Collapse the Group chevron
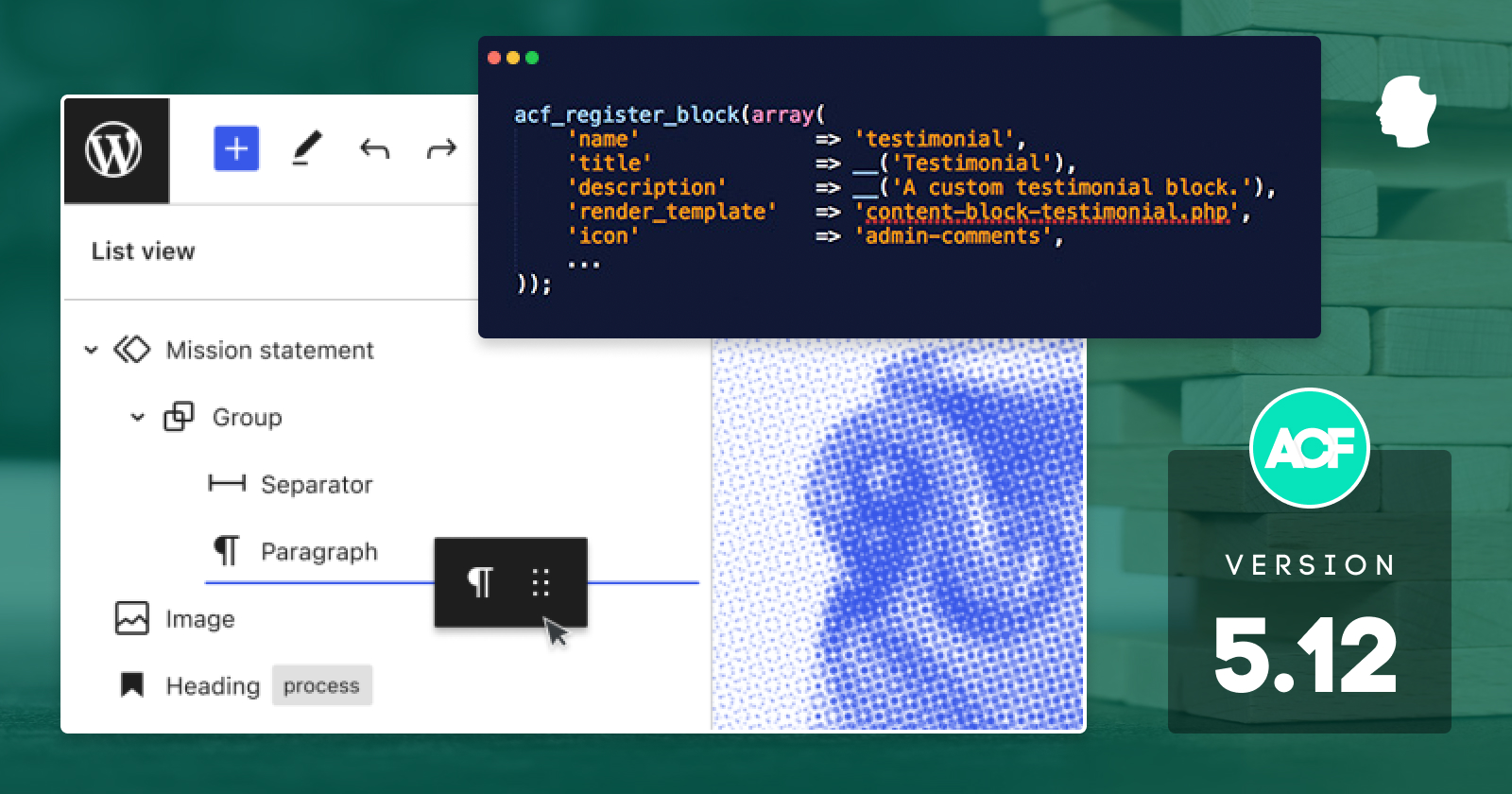This screenshot has width=1512, height=794. pos(138,417)
